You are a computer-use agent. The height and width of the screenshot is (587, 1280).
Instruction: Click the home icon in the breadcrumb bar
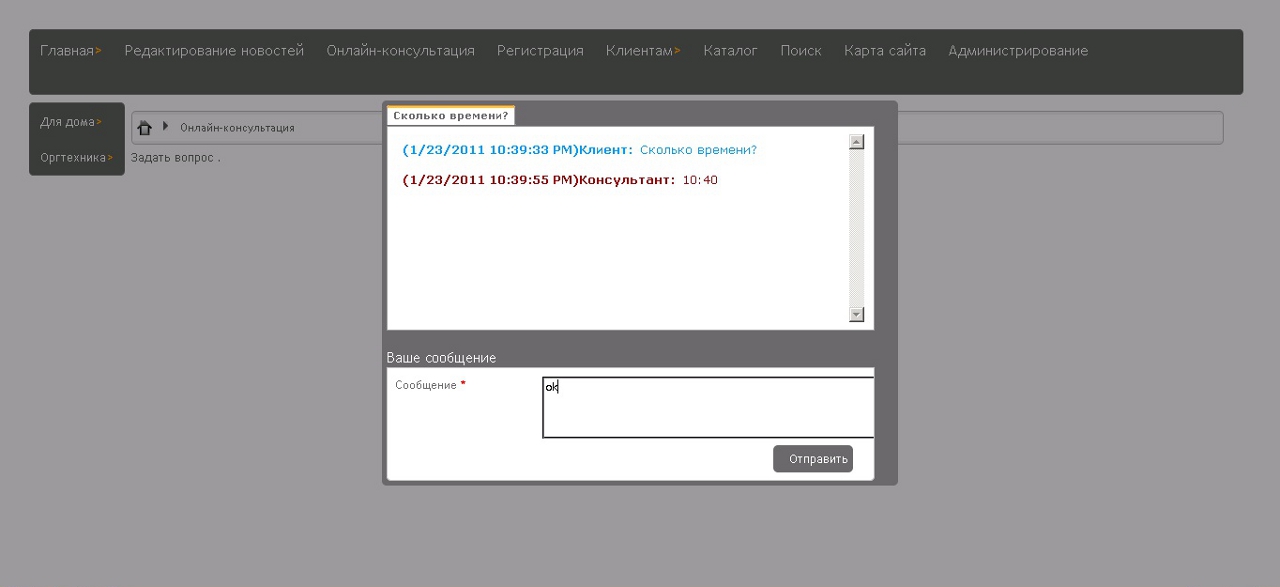tap(145, 127)
